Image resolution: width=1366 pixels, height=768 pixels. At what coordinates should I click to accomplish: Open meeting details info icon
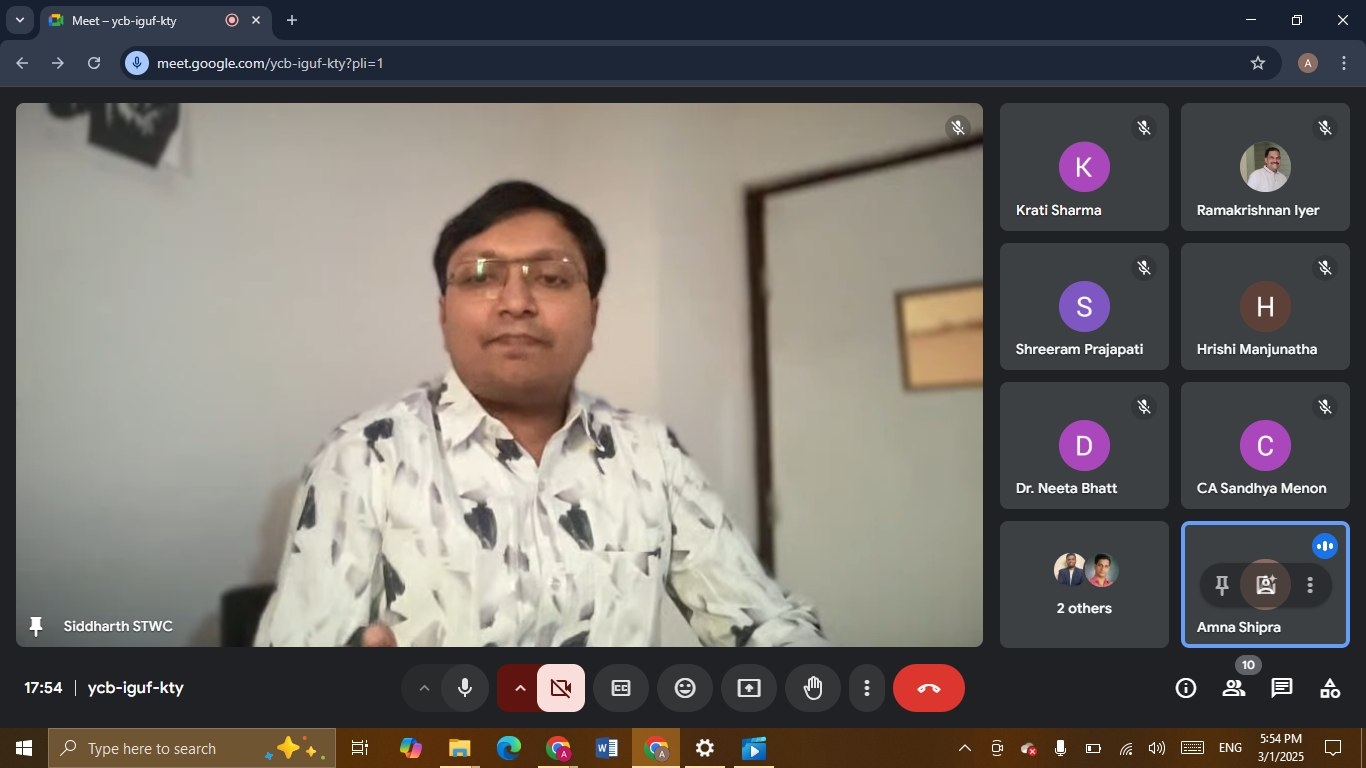tap(1186, 688)
